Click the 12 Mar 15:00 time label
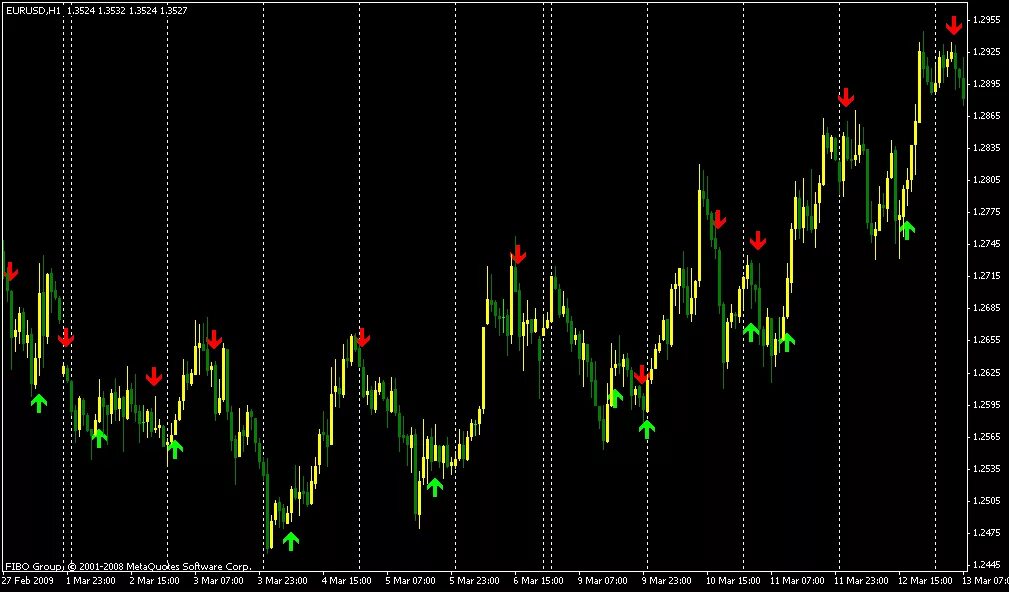Image resolution: width=1009 pixels, height=592 pixels. [925, 581]
